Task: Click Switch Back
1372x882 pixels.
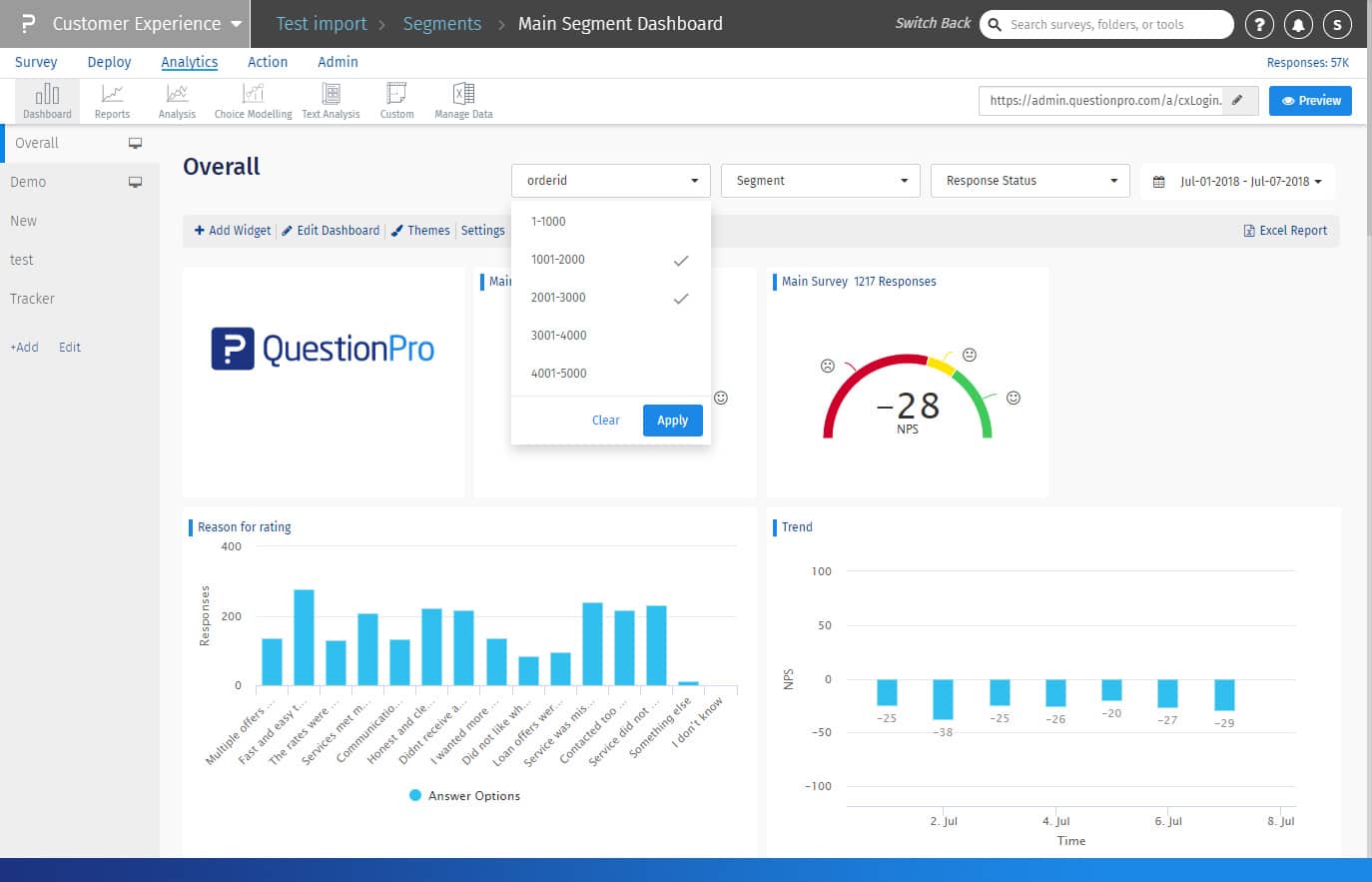Action: 933,23
